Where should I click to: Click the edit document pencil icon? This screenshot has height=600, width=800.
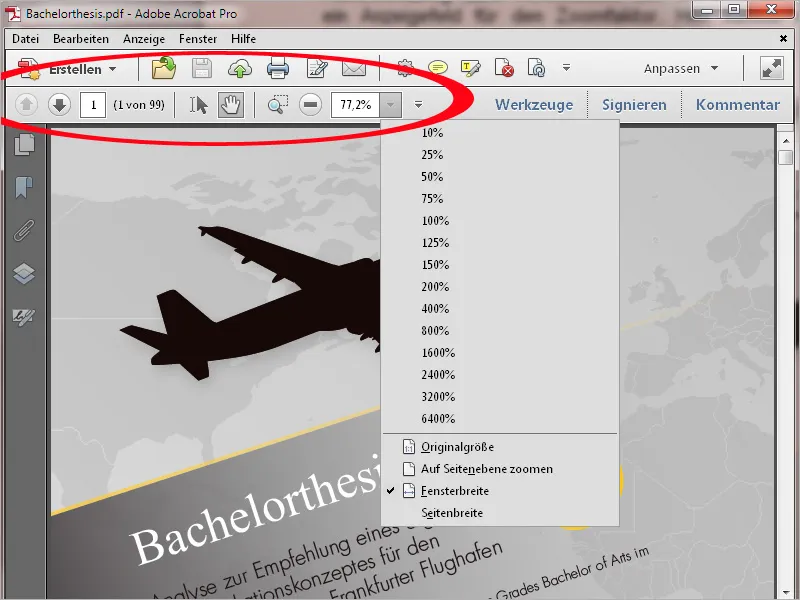[x=316, y=68]
